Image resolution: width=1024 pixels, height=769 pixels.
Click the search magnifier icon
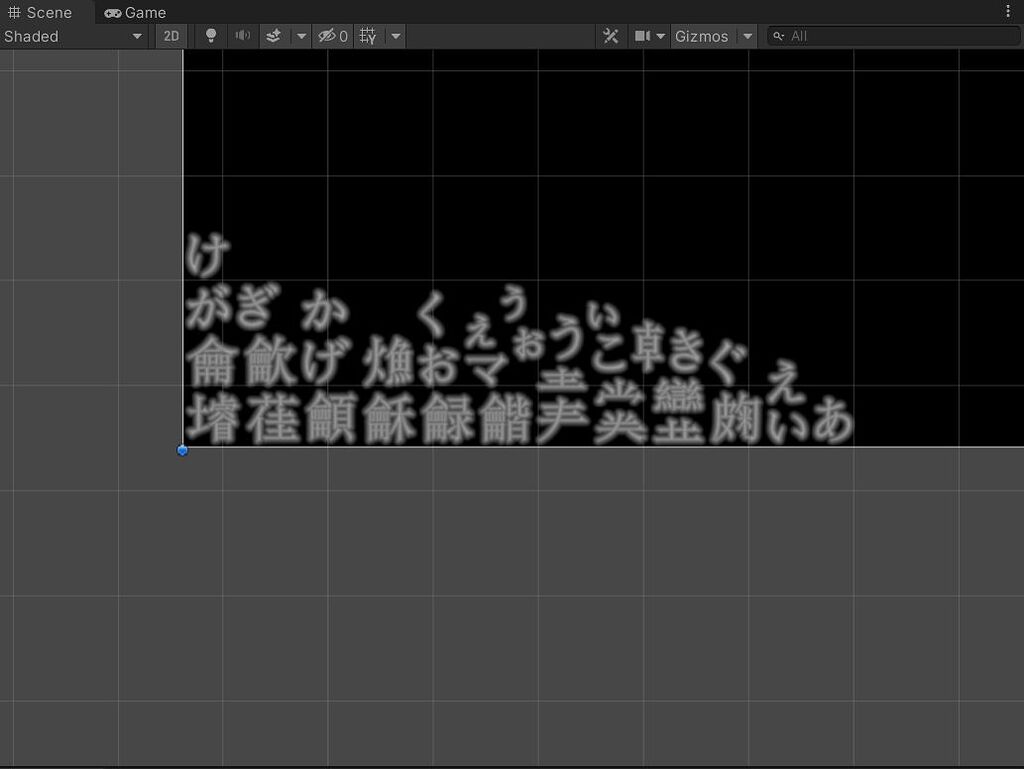click(x=779, y=36)
